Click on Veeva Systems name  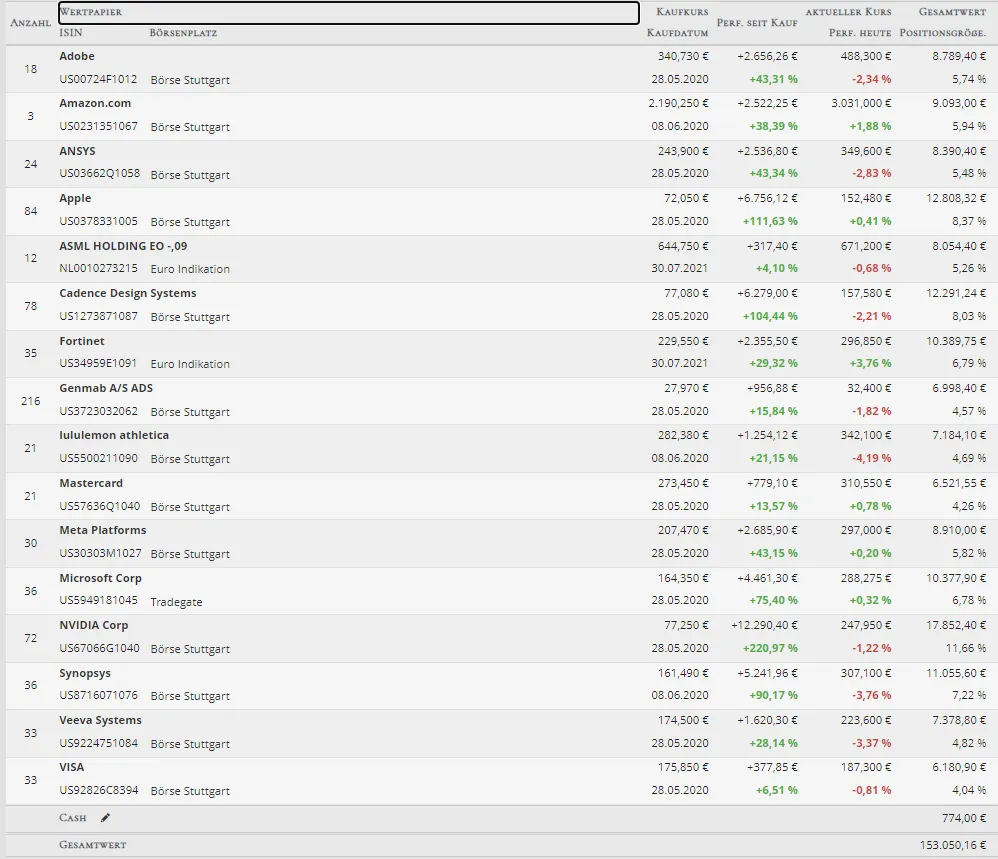(x=100, y=720)
